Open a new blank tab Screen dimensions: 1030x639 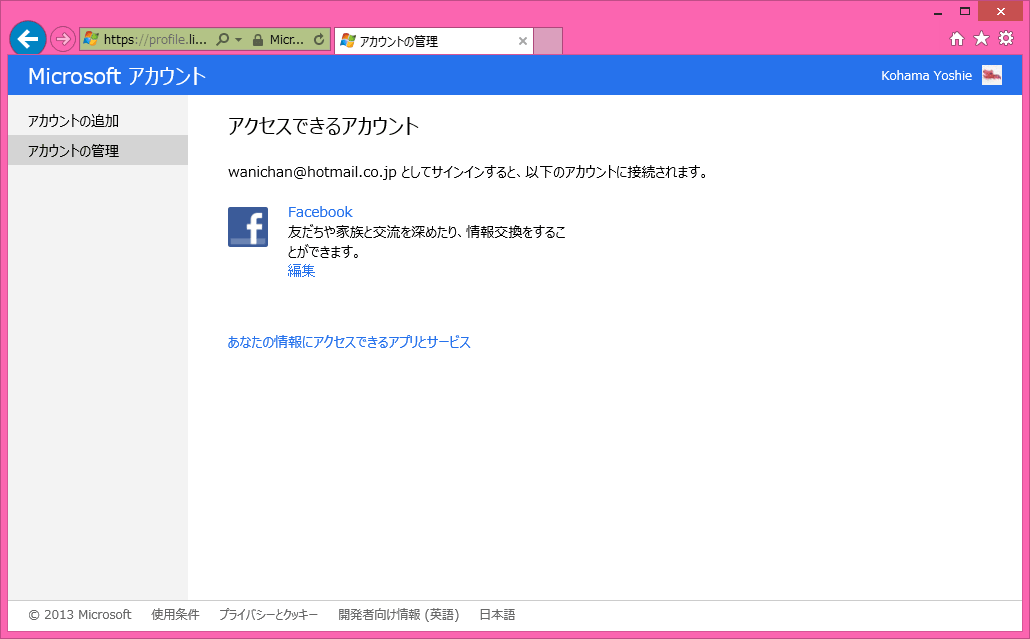(x=548, y=41)
